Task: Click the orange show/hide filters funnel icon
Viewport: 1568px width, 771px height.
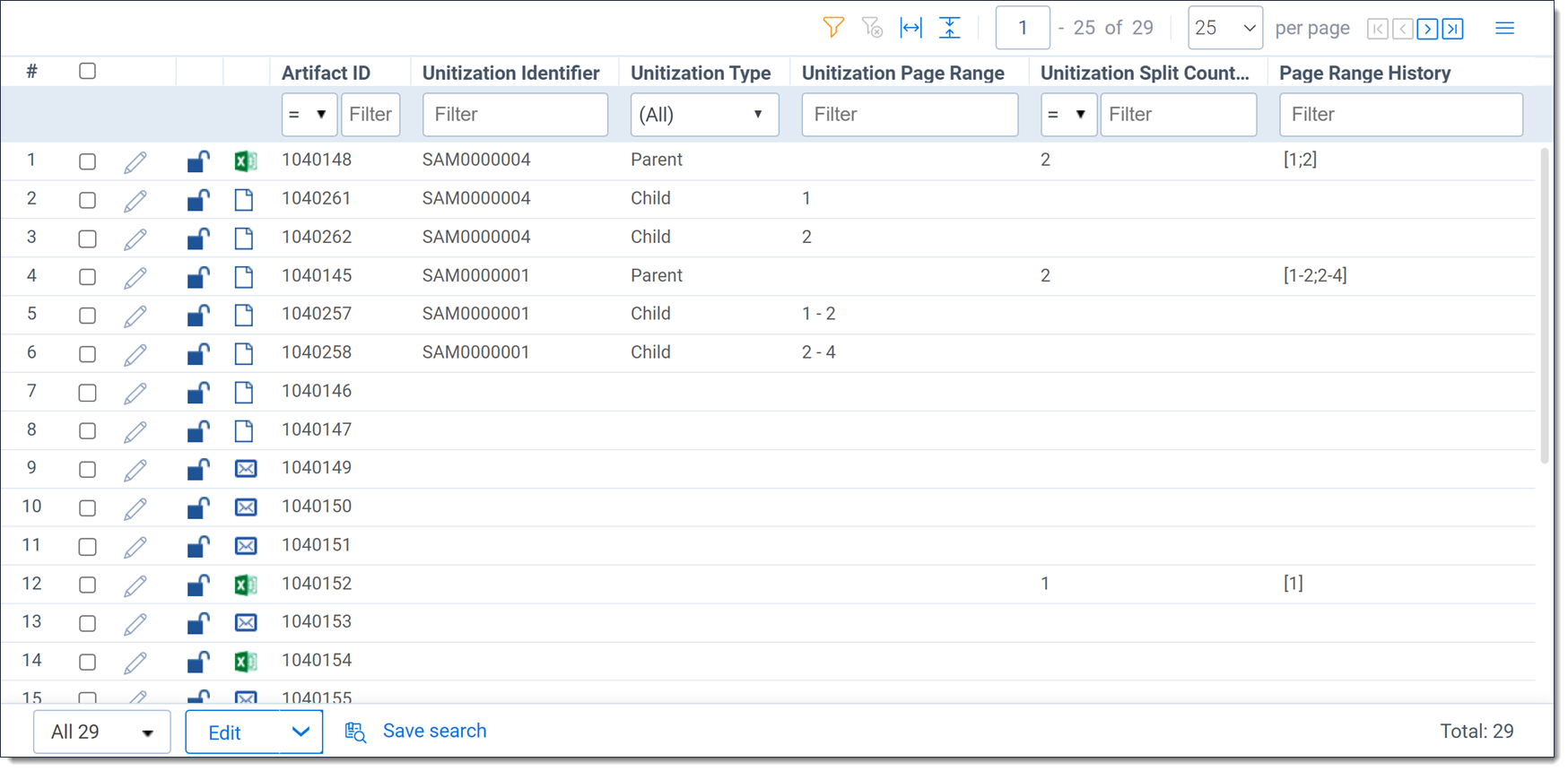Action: (833, 28)
